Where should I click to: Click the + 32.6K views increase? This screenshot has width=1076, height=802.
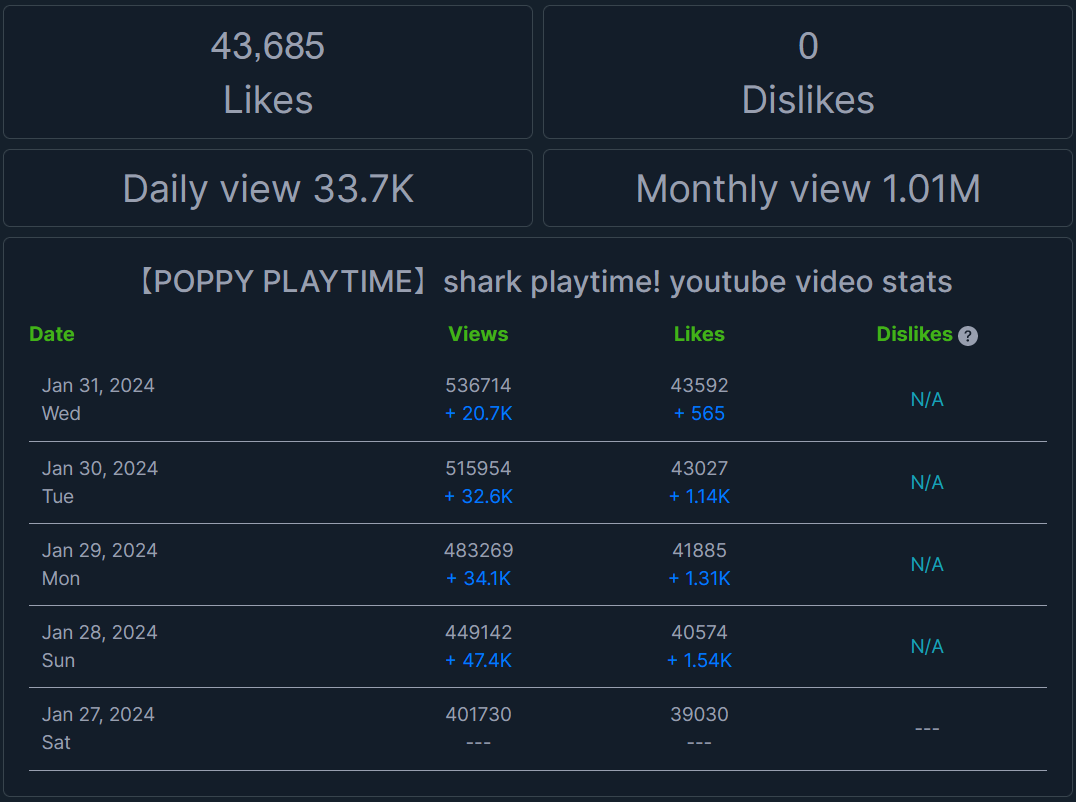point(478,497)
